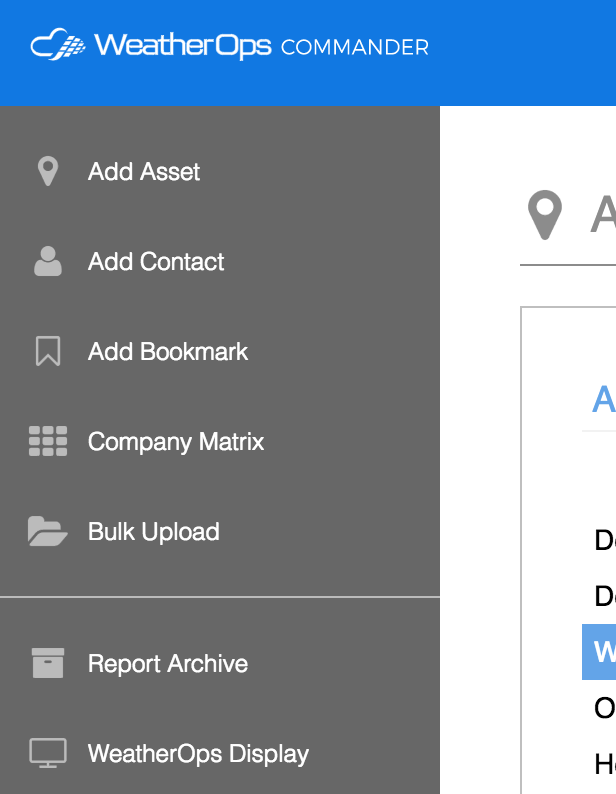
Task: Choose Add Bookmark in the sidebar
Action: tap(168, 352)
